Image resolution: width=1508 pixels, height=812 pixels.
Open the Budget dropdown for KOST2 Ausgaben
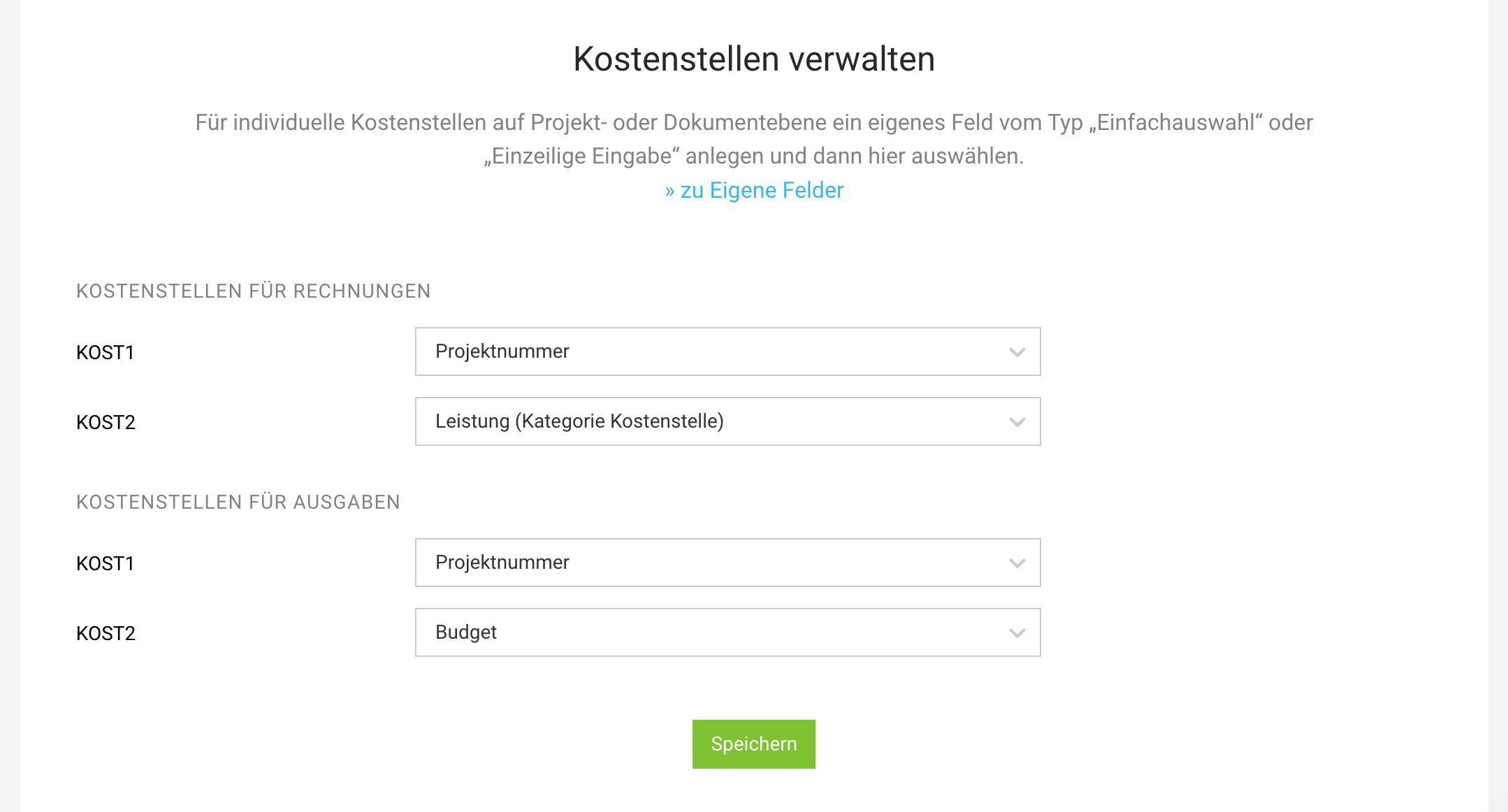tap(728, 632)
